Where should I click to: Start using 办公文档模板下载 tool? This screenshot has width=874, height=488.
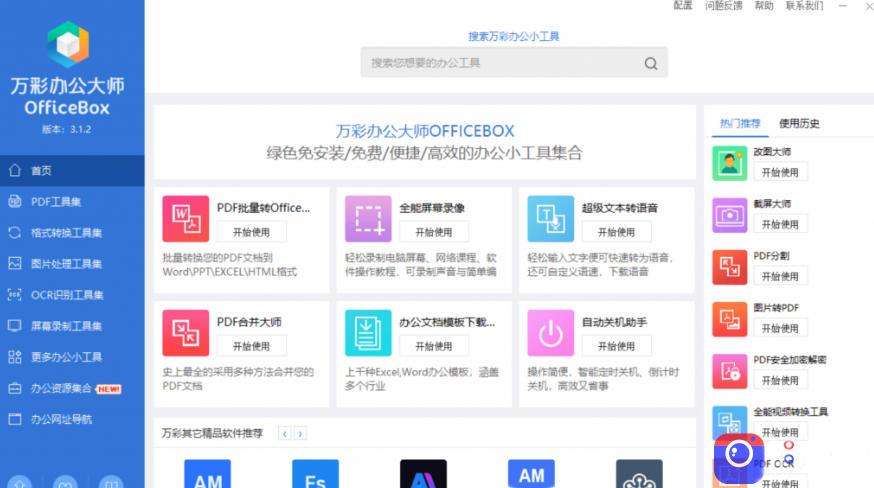(x=434, y=346)
